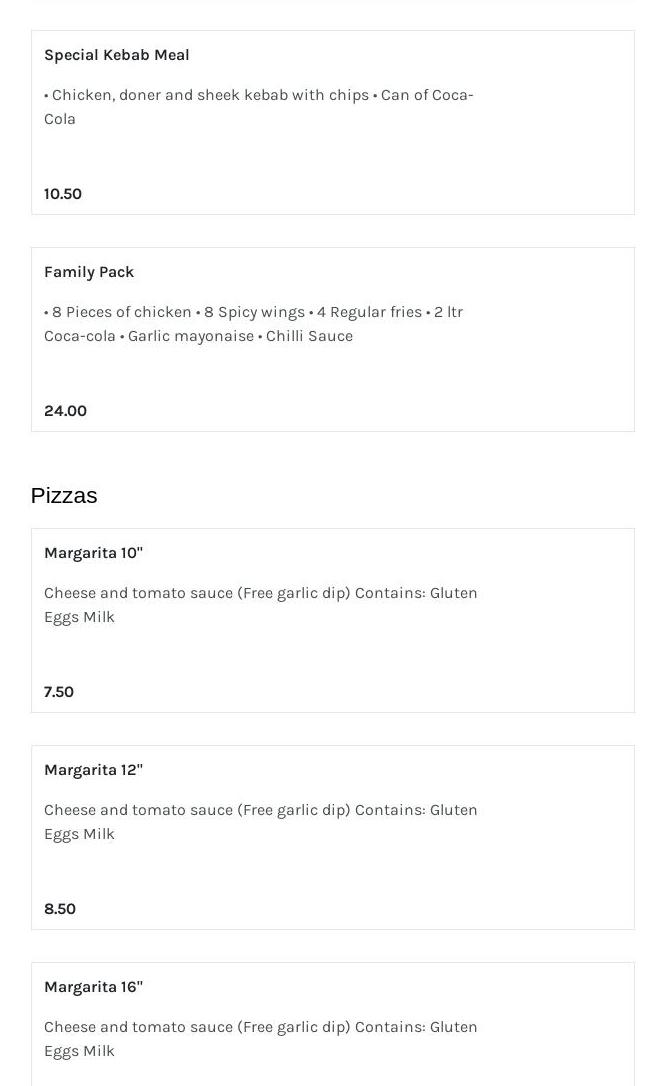665x1086 pixels.
Task: Open the Family Pack item title
Action: 89,272
